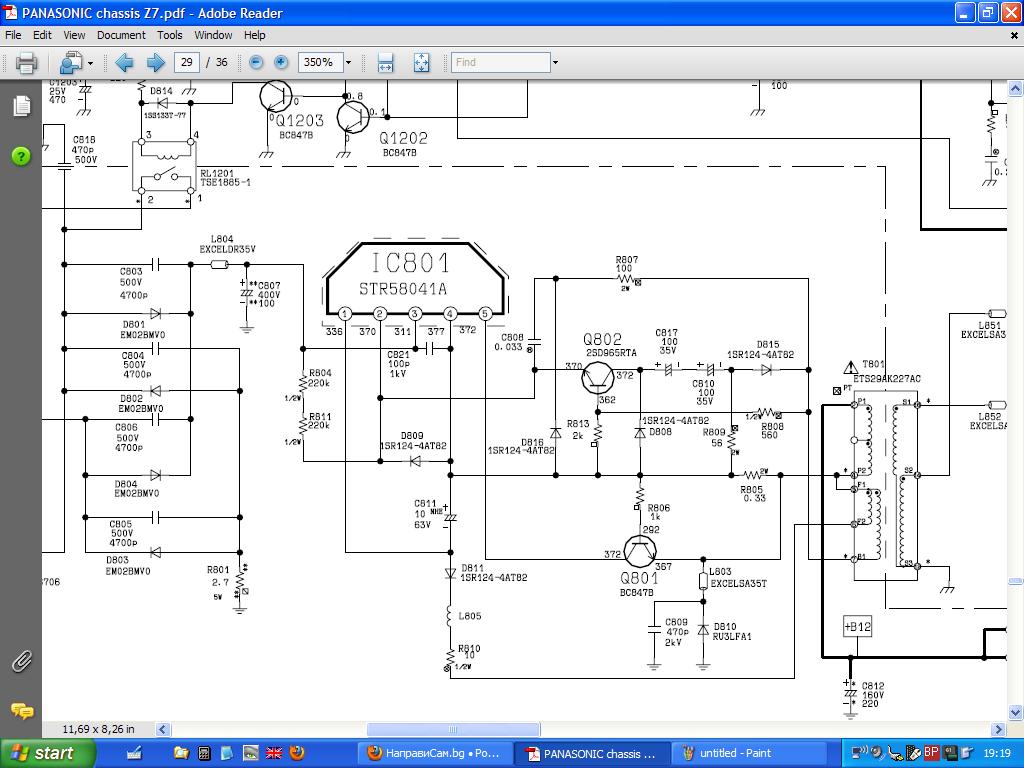
Task: Select the fit full page icon
Action: [x=421, y=62]
